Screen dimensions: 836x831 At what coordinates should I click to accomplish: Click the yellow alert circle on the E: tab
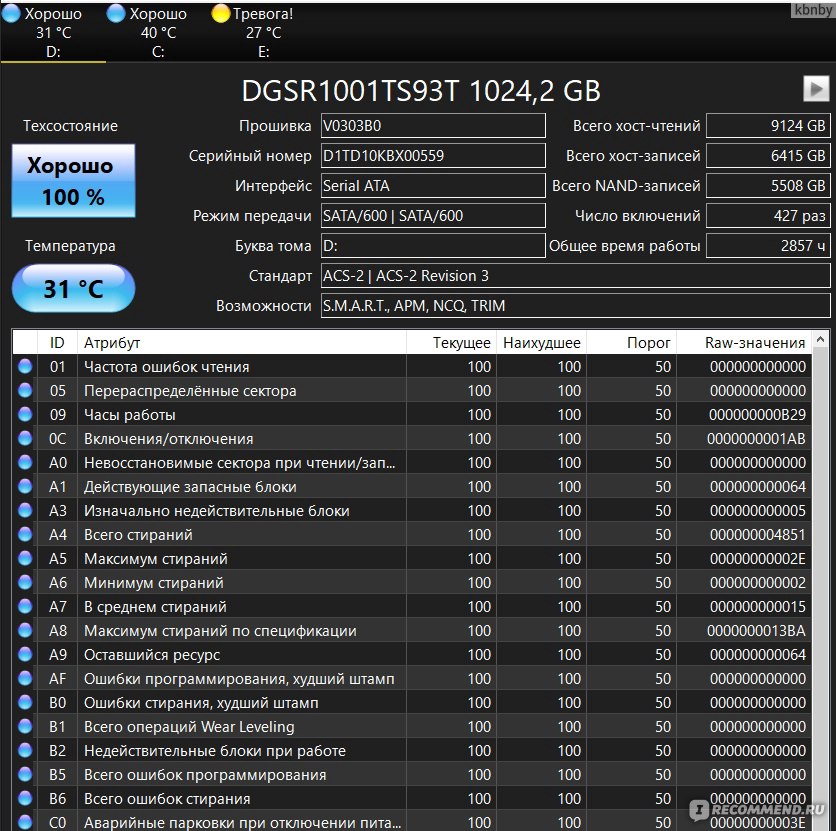pos(220,13)
